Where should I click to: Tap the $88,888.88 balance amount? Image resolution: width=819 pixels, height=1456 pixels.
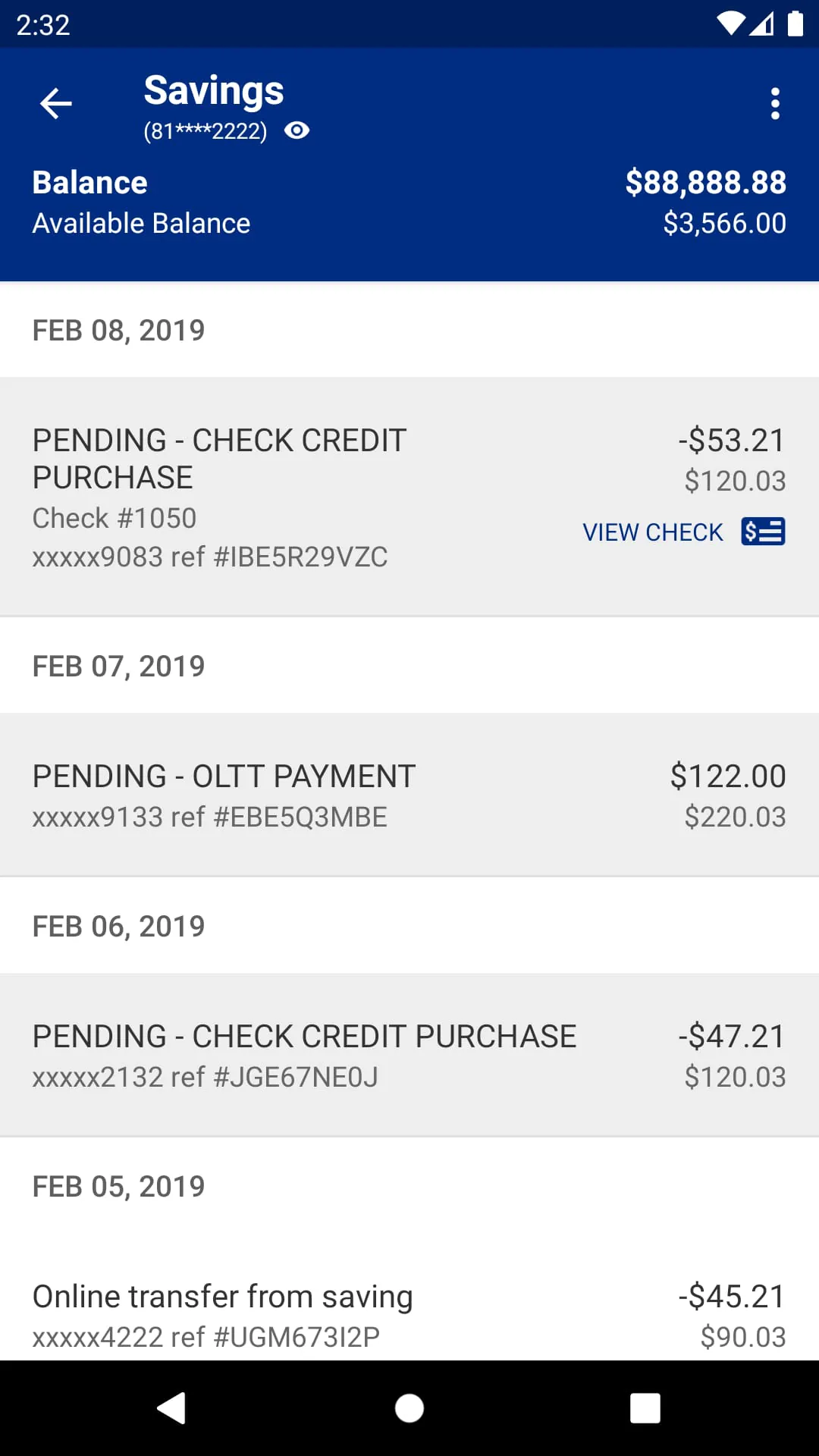[705, 183]
